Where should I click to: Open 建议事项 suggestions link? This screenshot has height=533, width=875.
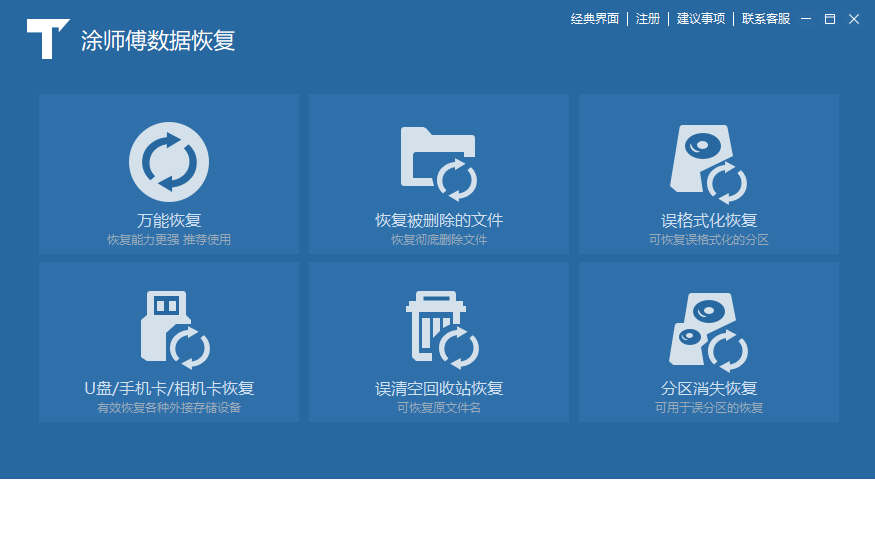(x=701, y=19)
